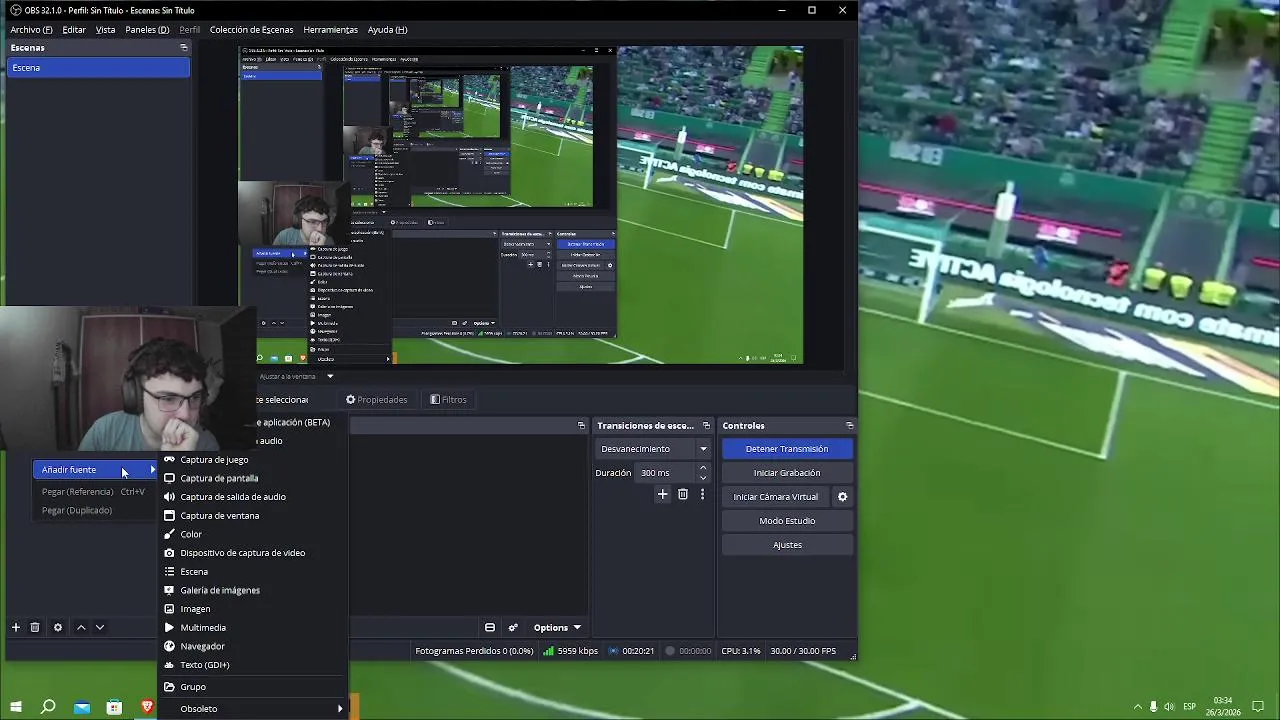Open transition properties three-dot menu
The image size is (1280, 720).
[702, 494]
